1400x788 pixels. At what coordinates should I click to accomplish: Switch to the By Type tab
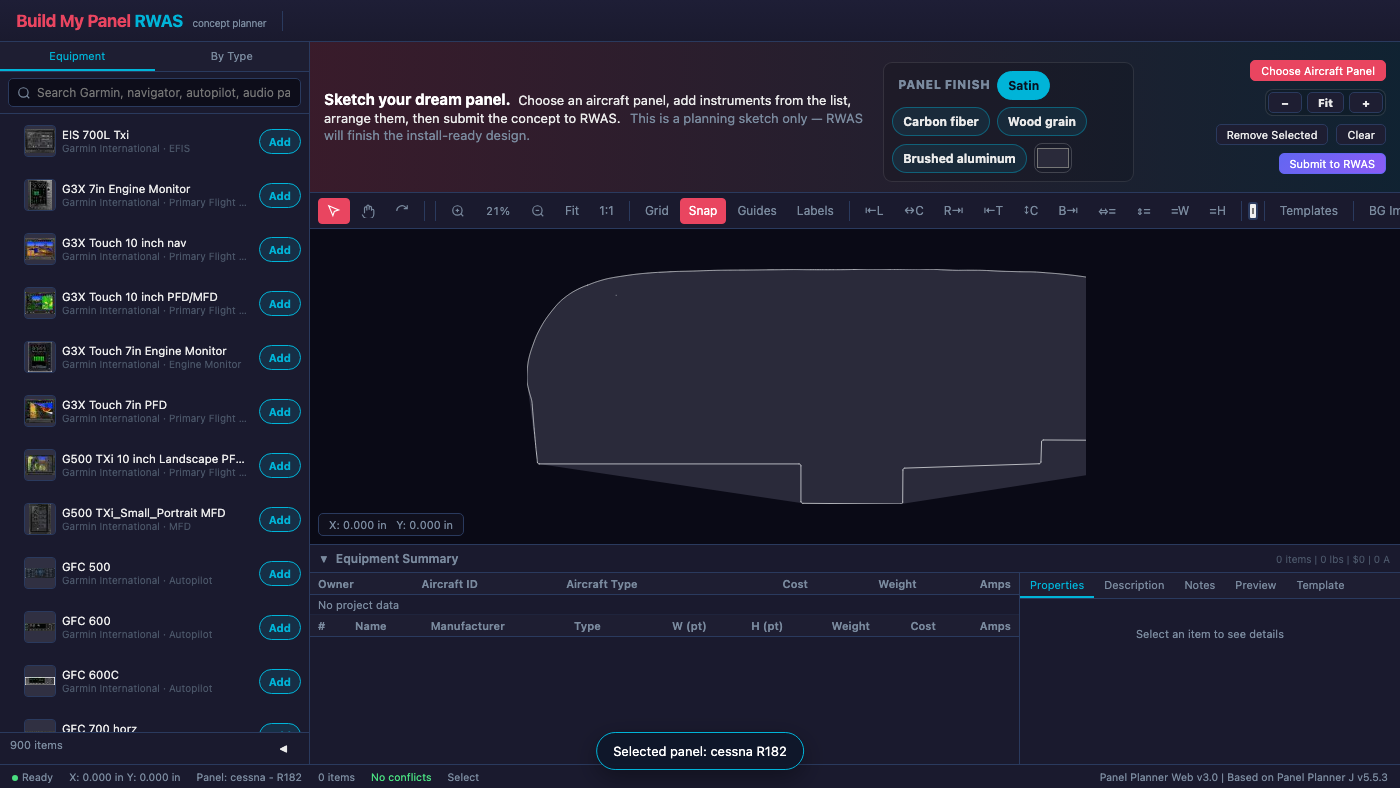click(x=231, y=56)
